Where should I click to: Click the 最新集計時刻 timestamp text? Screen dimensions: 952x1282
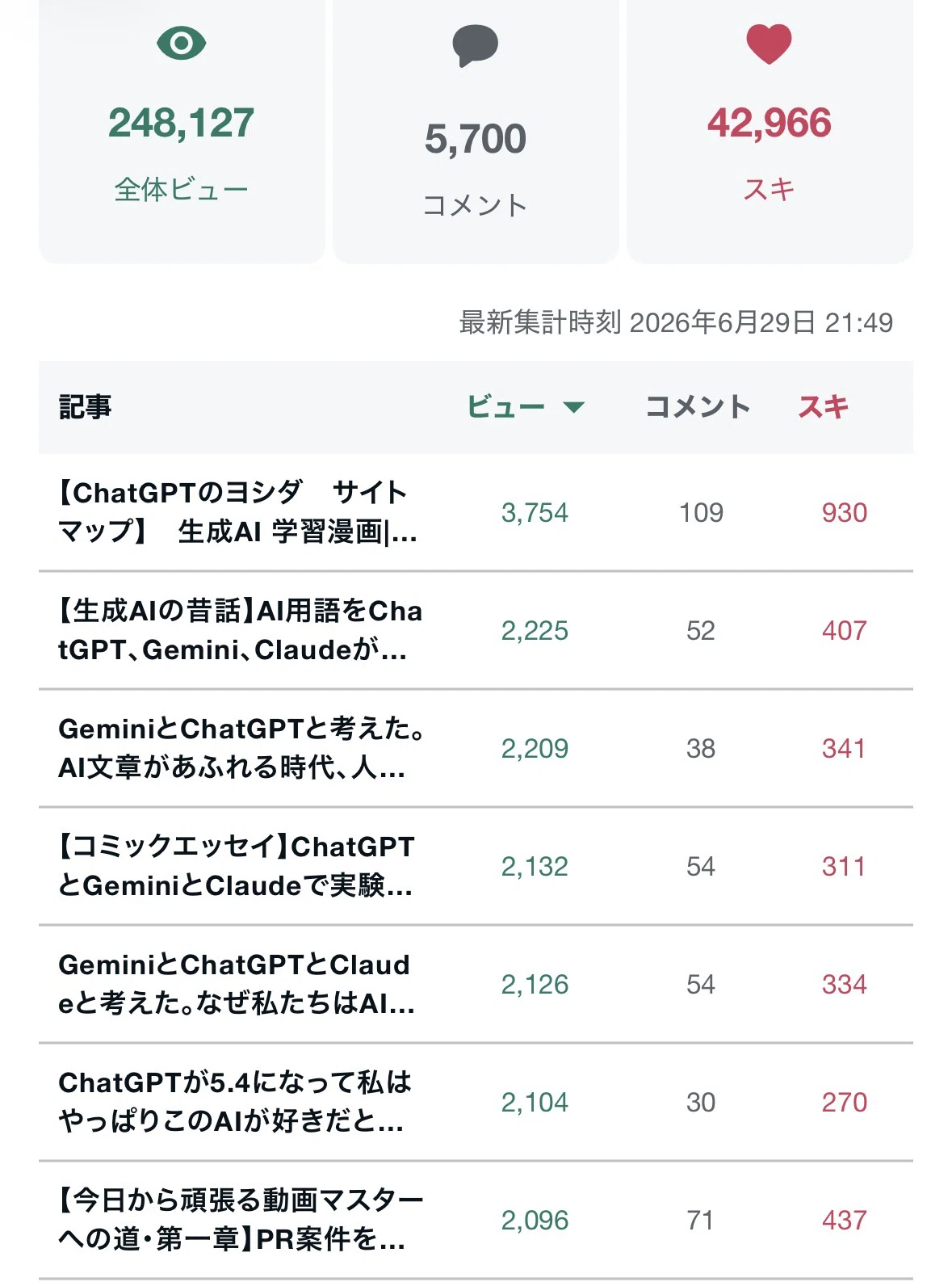pos(676,322)
